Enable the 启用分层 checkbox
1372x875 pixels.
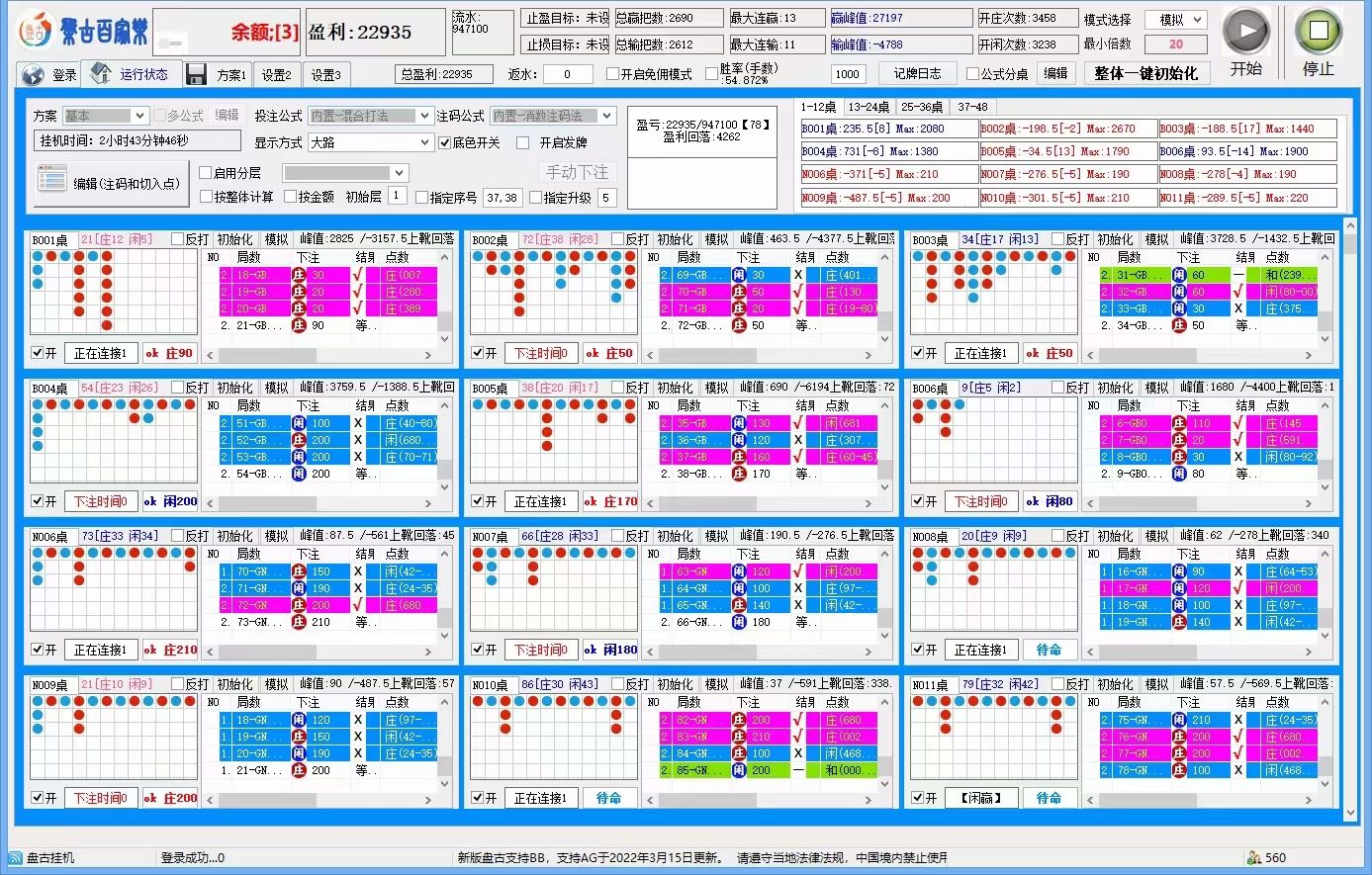coord(206,173)
